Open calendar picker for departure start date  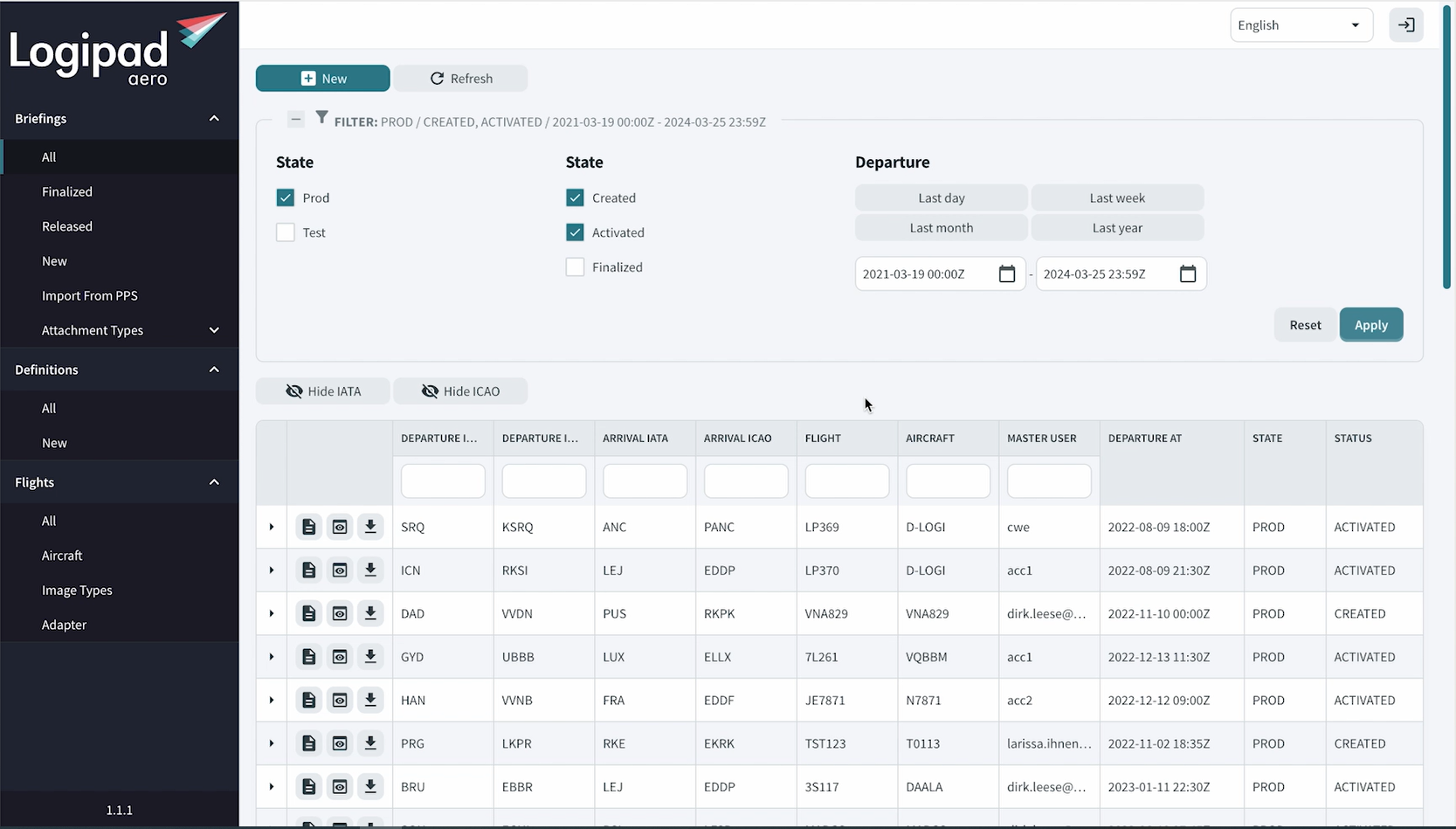(x=1007, y=274)
